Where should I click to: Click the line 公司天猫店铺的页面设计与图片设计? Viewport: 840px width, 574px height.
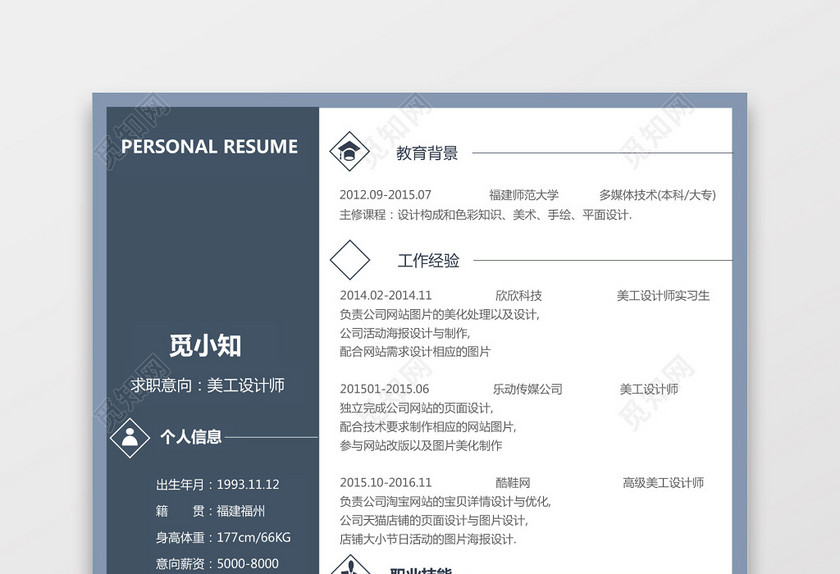(x=434, y=520)
